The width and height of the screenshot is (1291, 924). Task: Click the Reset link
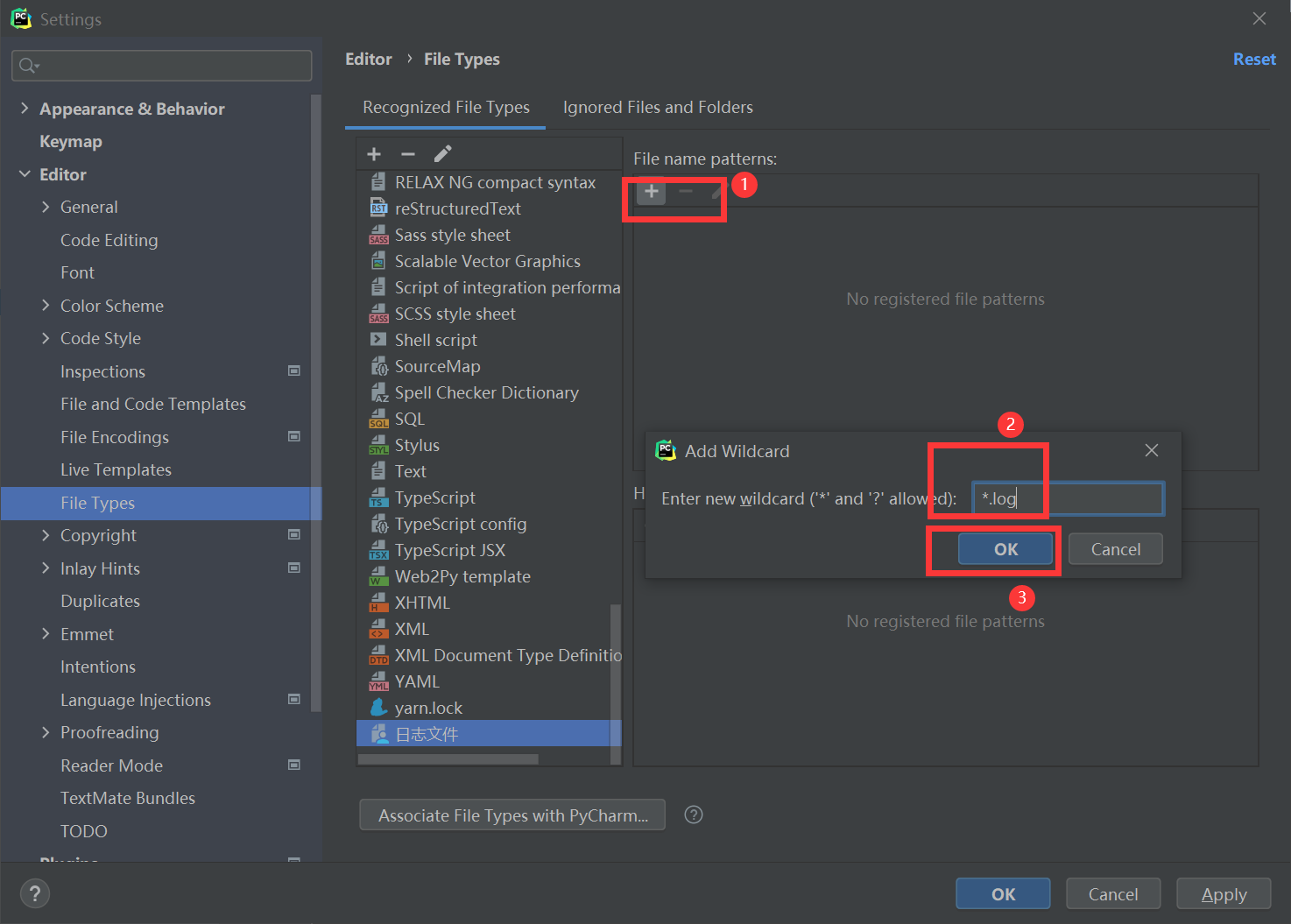[1254, 59]
